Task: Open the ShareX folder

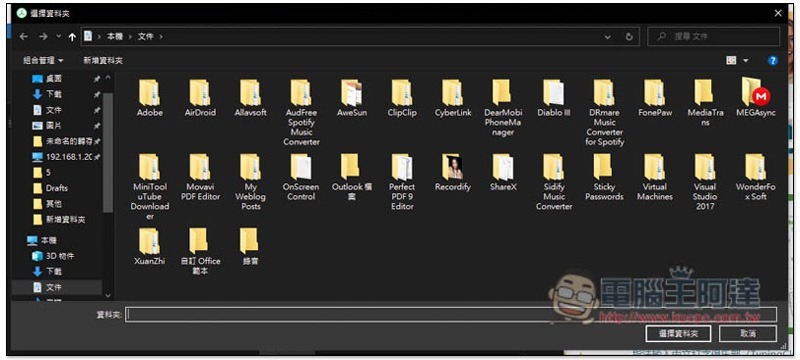Action: pyautogui.click(x=503, y=173)
